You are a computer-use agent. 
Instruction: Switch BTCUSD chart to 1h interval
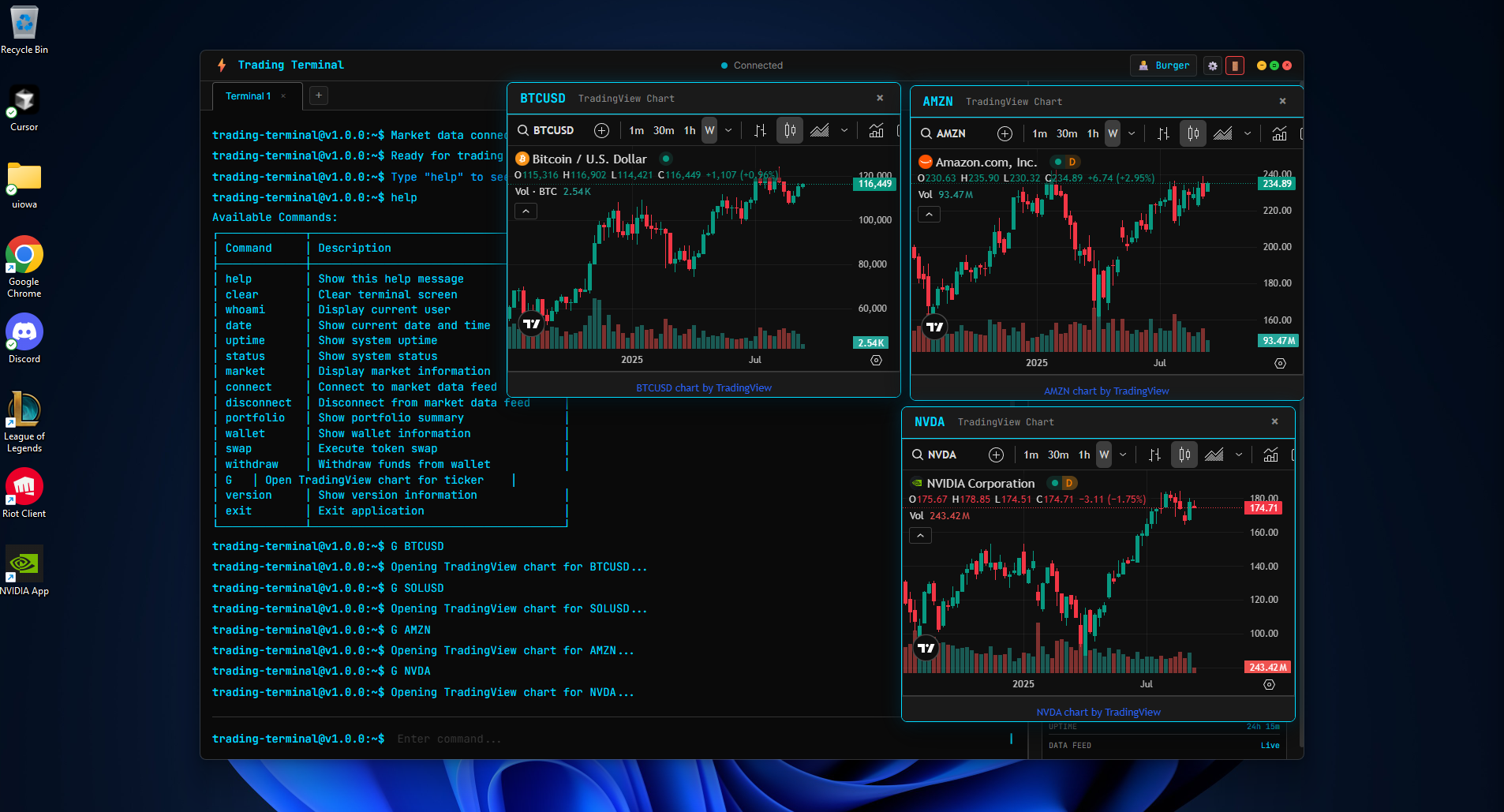[x=690, y=131]
